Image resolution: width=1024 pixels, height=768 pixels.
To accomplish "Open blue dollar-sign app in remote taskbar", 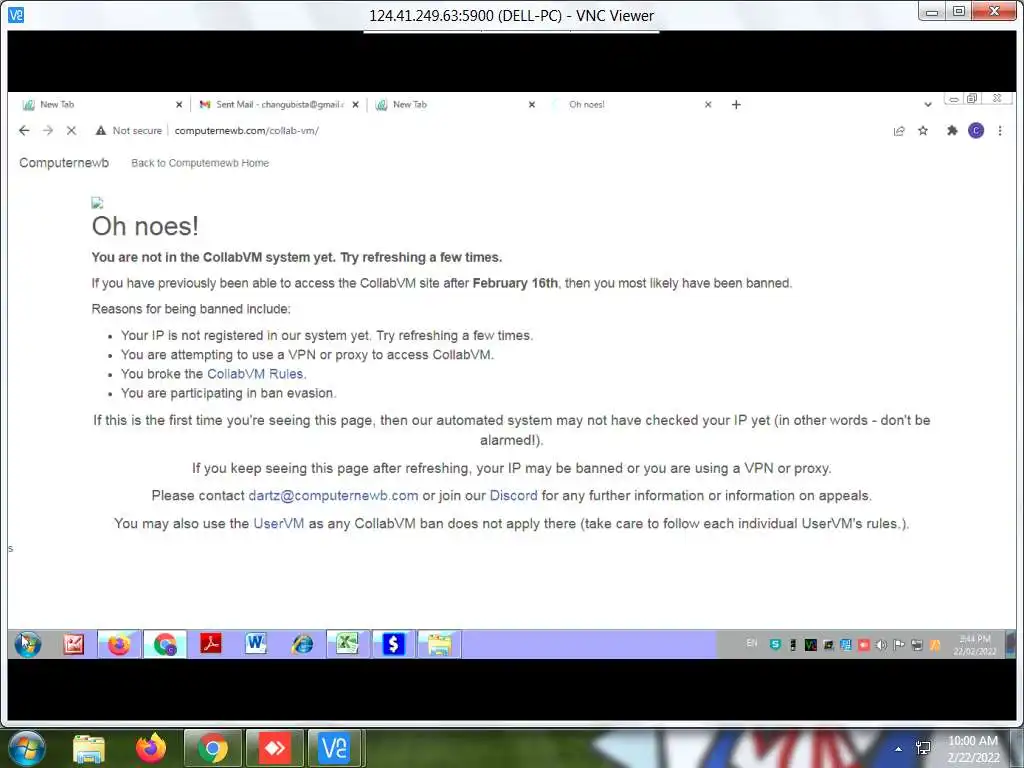I will (393, 645).
